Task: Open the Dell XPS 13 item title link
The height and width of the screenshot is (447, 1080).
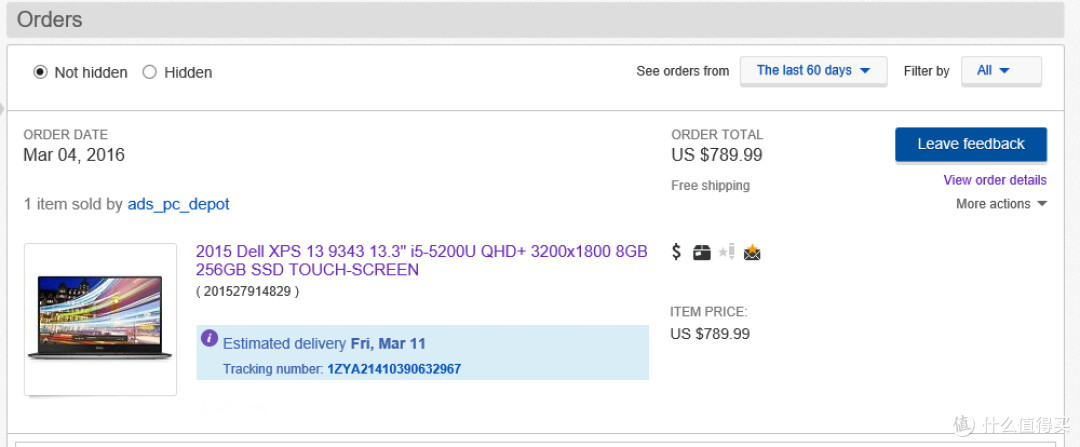Action: (422, 260)
